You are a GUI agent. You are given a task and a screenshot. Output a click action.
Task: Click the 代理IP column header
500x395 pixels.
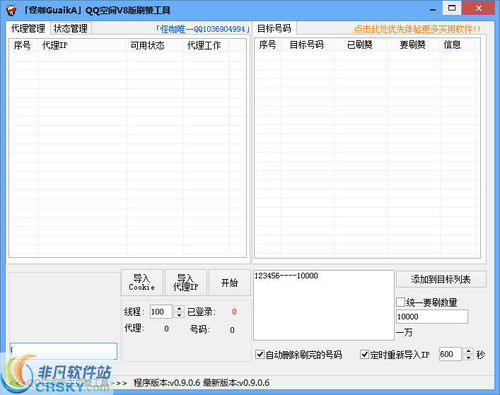coord(82,45)
